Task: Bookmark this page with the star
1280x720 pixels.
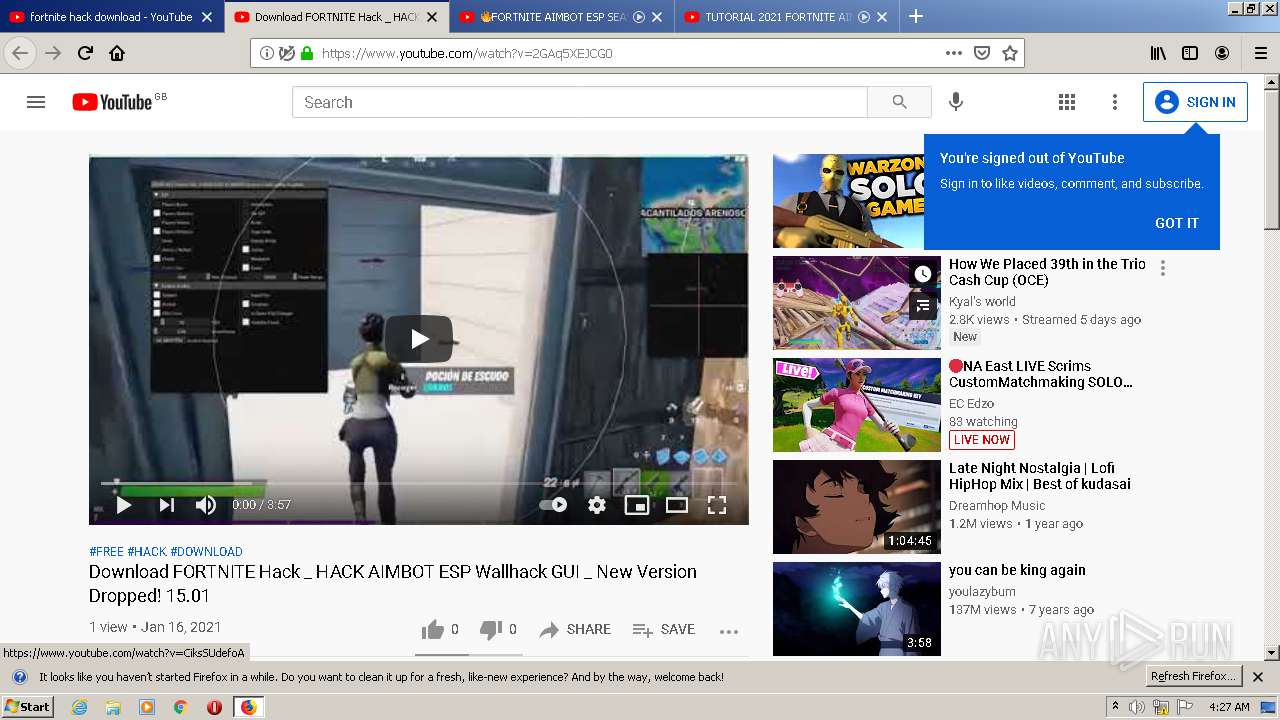Action: (x=1010, y=53)
